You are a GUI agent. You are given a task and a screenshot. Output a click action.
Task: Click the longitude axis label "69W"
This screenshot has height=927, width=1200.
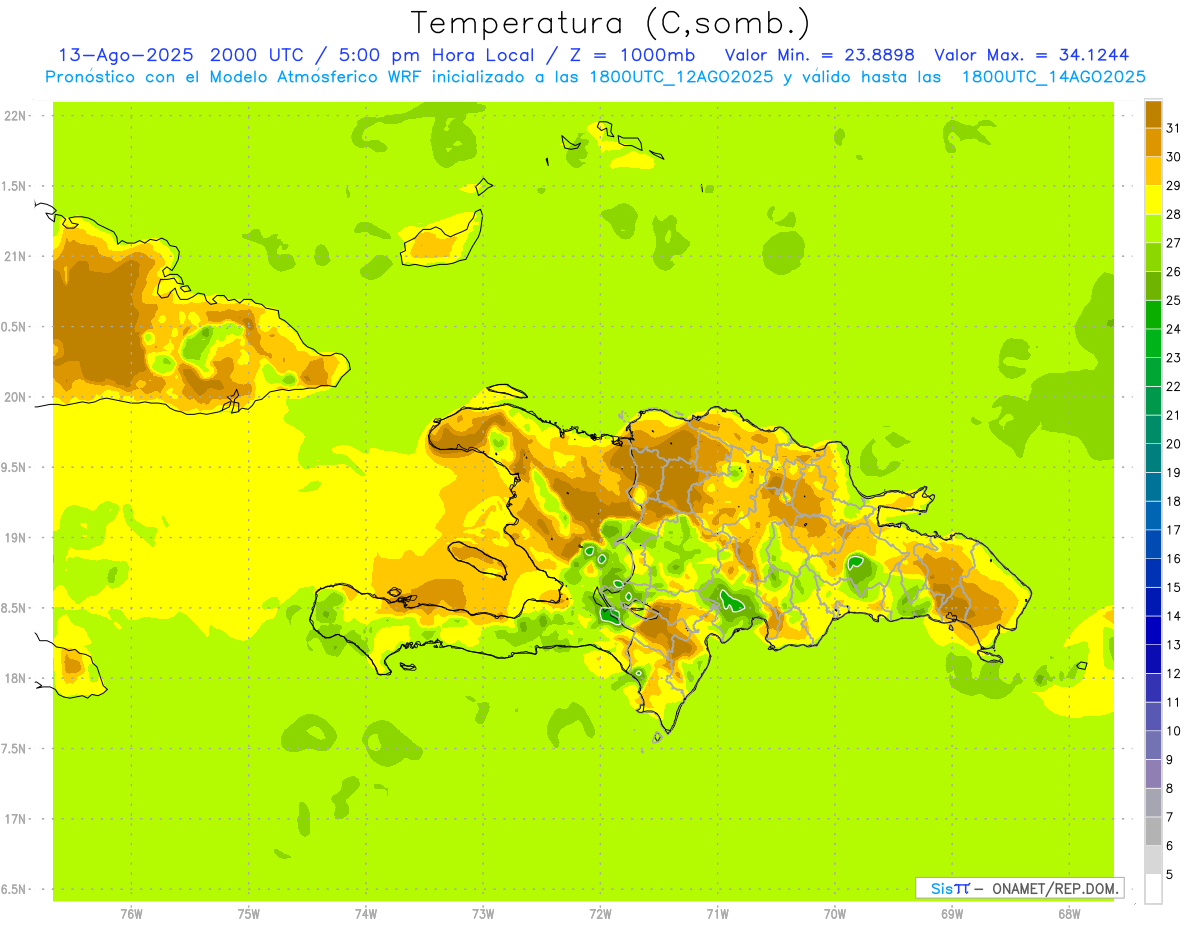[952, 913]
